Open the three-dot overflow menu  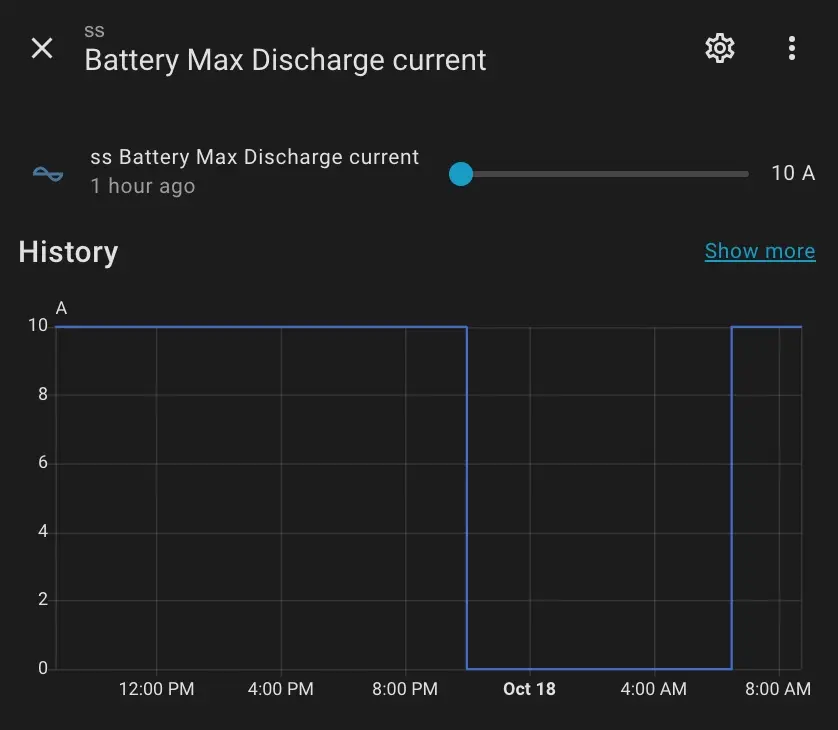click(792, 48)
